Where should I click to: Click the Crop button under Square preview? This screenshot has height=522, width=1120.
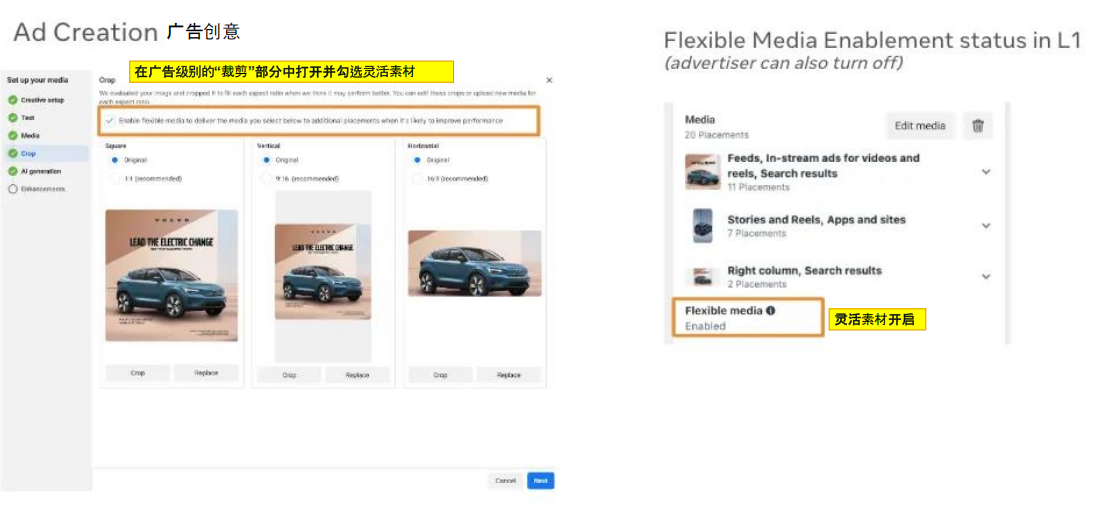pos(138,373)
